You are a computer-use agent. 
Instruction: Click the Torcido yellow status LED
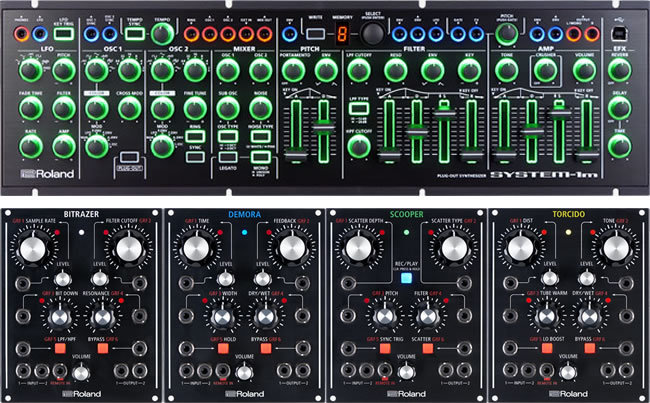[x=568, y=232]
